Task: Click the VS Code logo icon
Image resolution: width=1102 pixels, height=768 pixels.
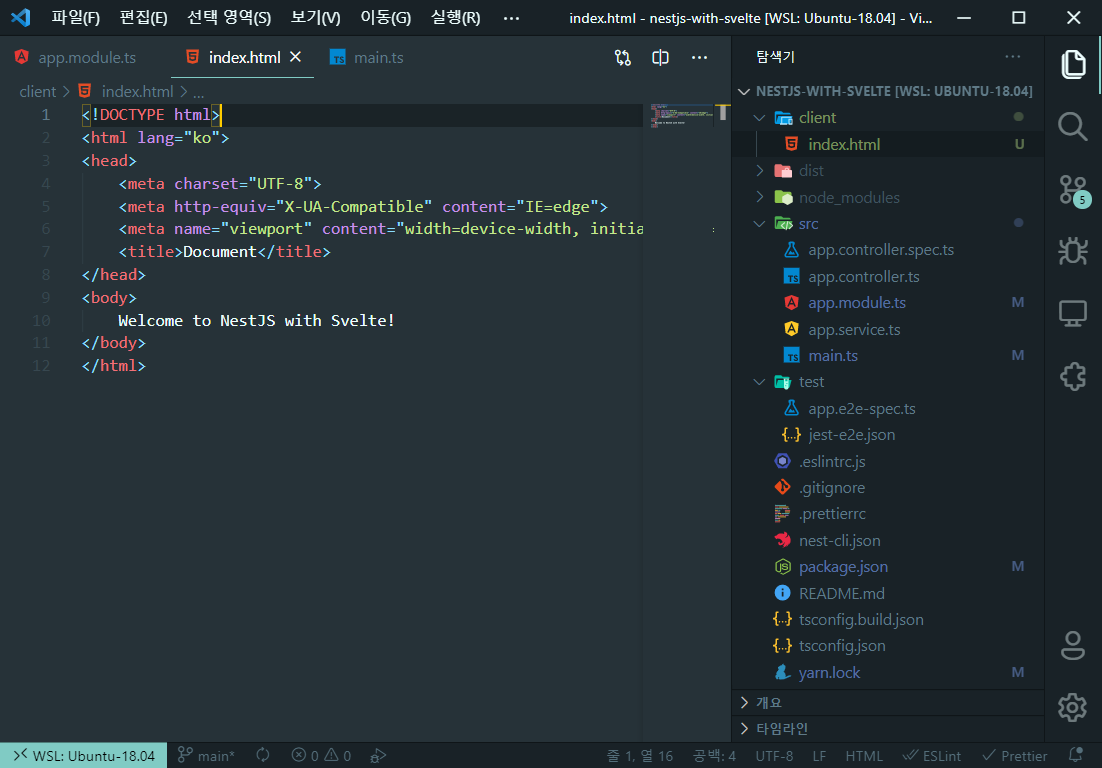Action: [x=21, y=18]
